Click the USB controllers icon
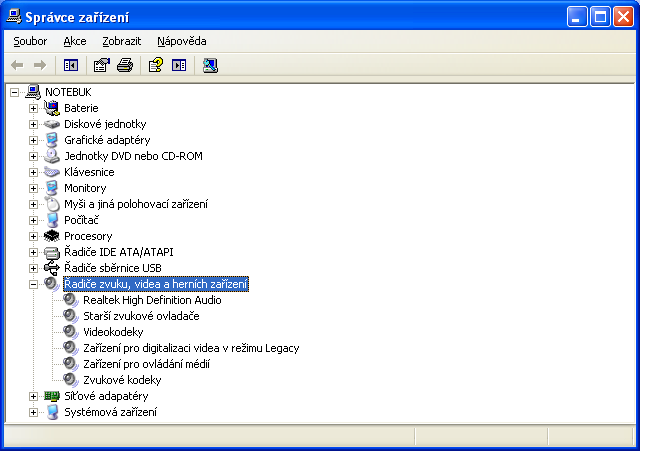650x451 pixels. tap(52, 268)
